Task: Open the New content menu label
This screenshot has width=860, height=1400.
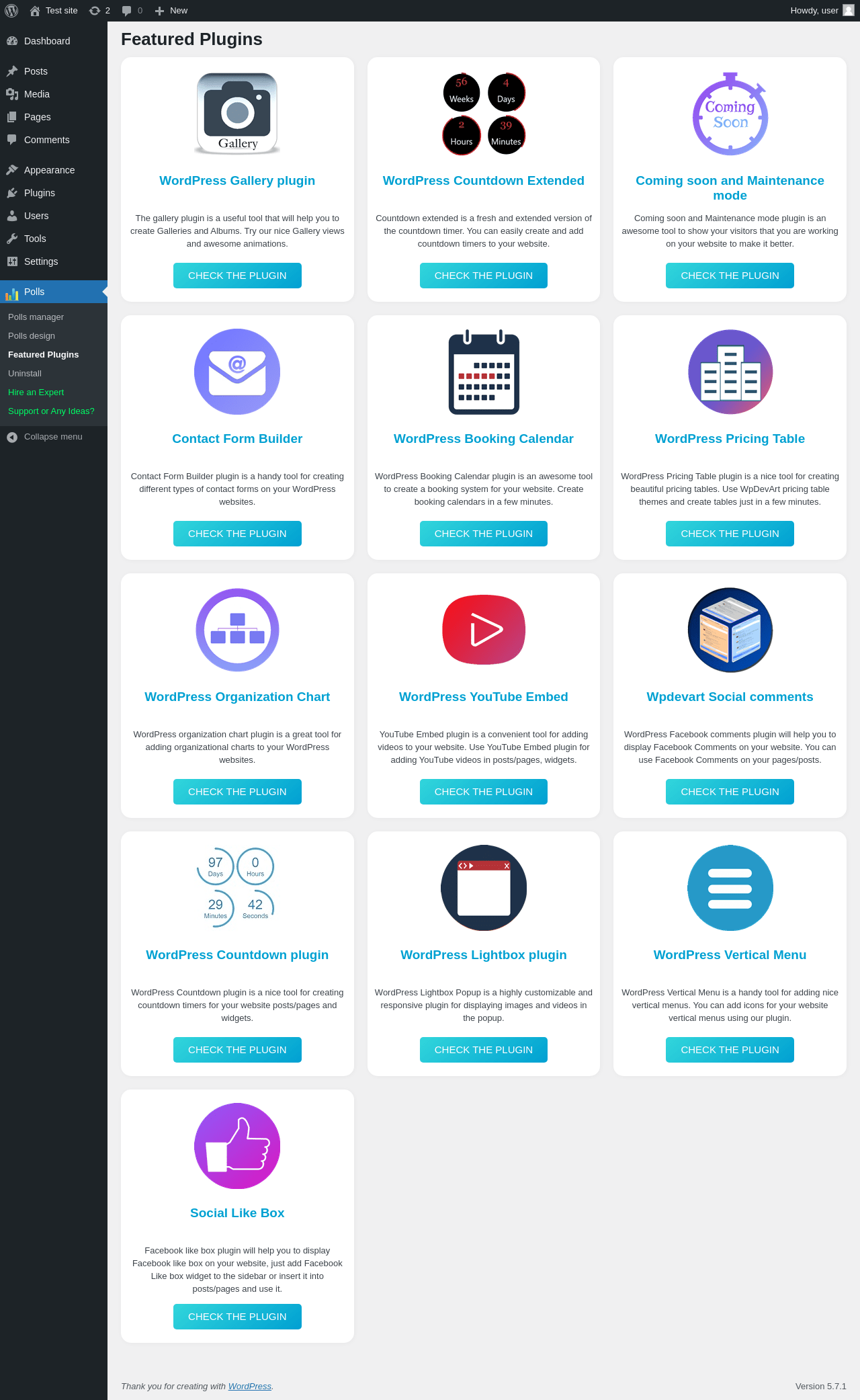Action: click(x=179, y=11)
